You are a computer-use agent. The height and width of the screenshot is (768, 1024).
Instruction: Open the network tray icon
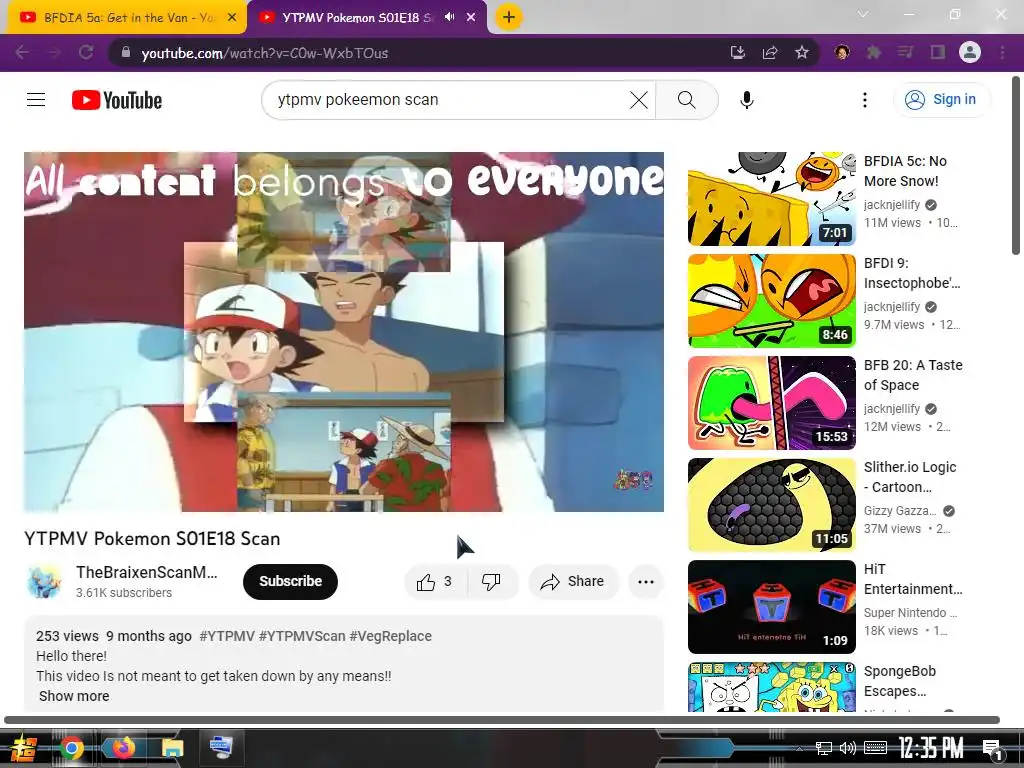click(x=824, y=748)
